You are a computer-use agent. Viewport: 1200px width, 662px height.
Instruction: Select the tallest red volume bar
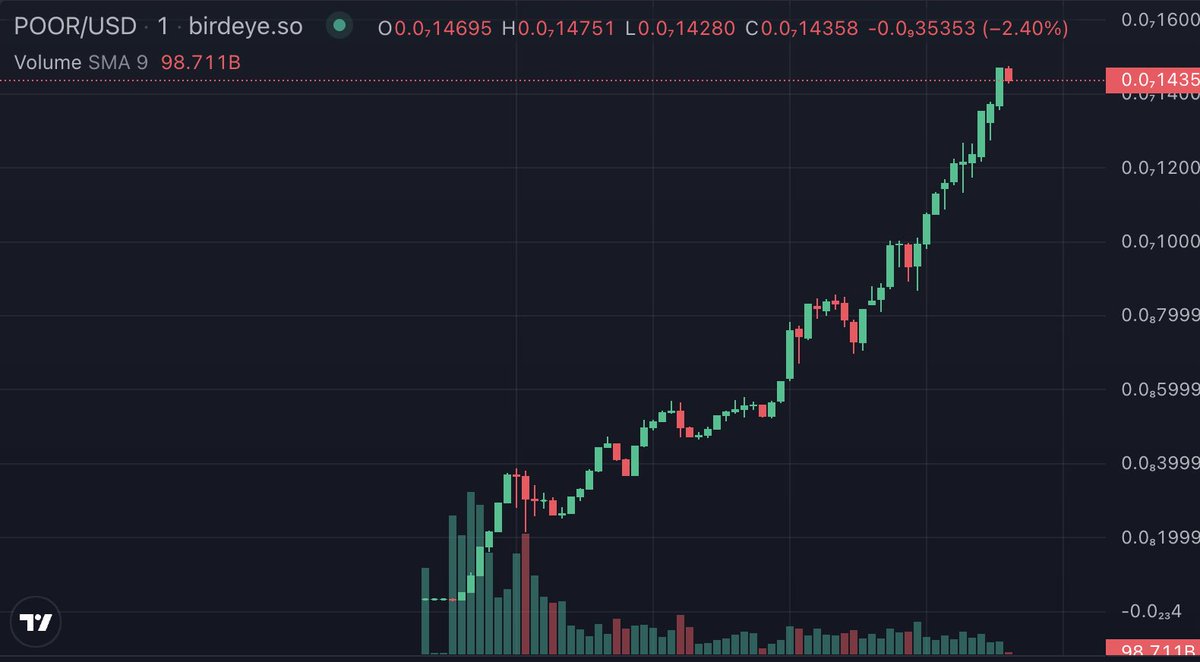(524, 595)
